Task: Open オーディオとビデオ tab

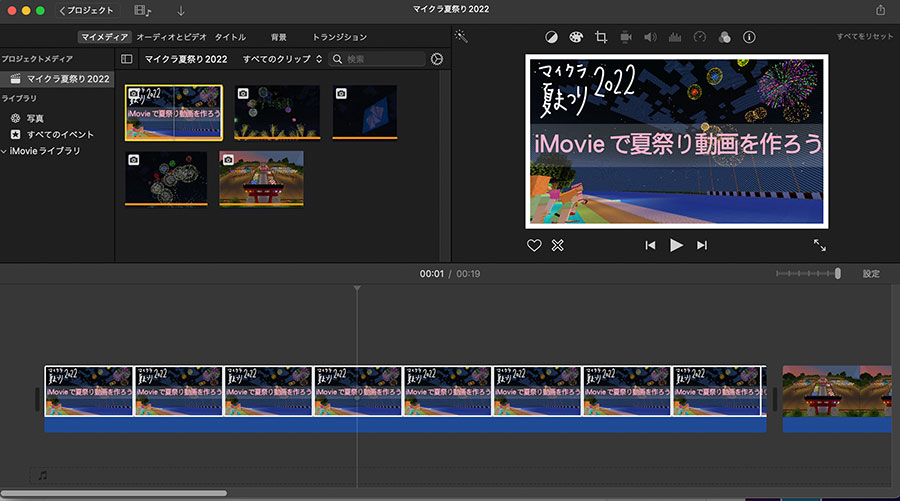Action: pyautogui.click(x=171, y=37)
